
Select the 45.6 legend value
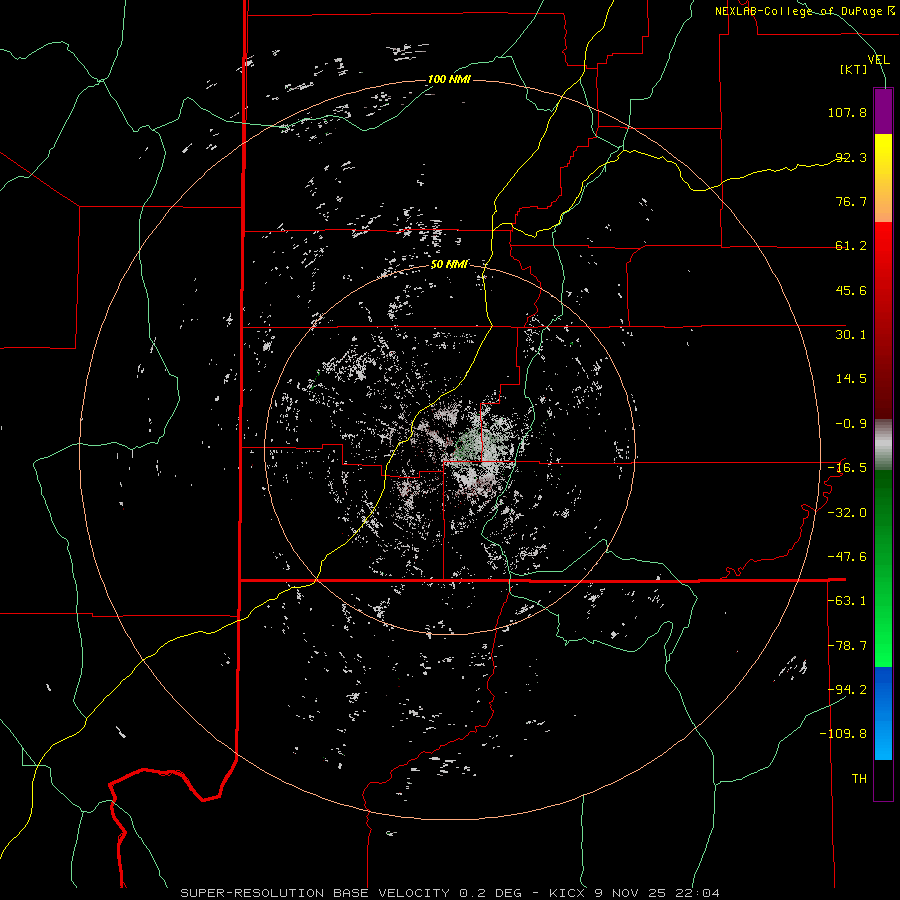[x=851, y=290]
